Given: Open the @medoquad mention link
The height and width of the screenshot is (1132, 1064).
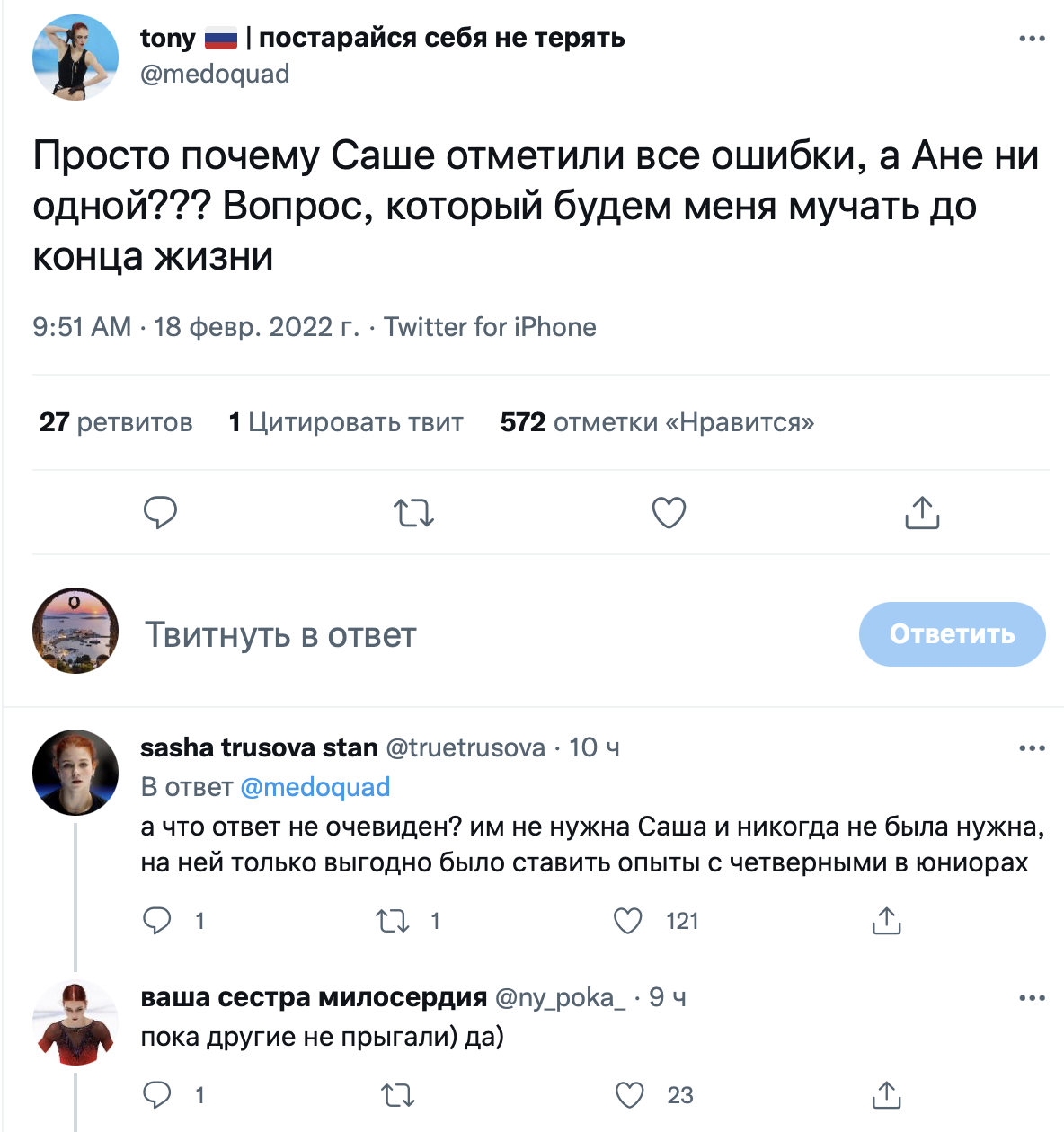Looking at the screenshot, I should point(315,787).
